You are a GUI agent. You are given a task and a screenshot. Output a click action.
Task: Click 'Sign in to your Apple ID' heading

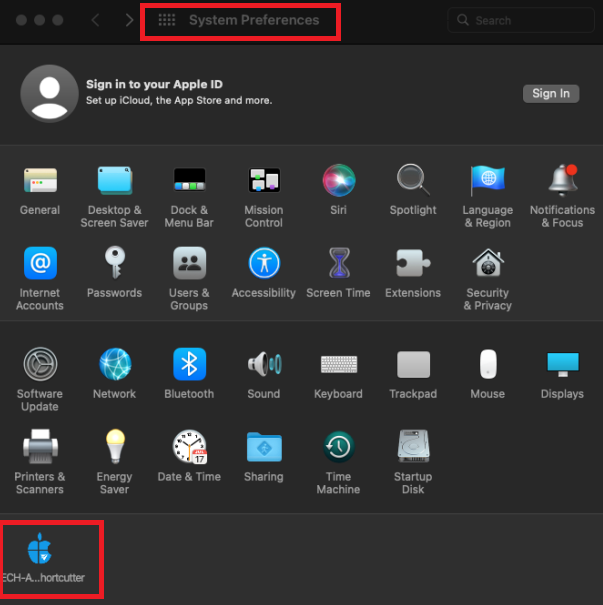tap(154, 84)
